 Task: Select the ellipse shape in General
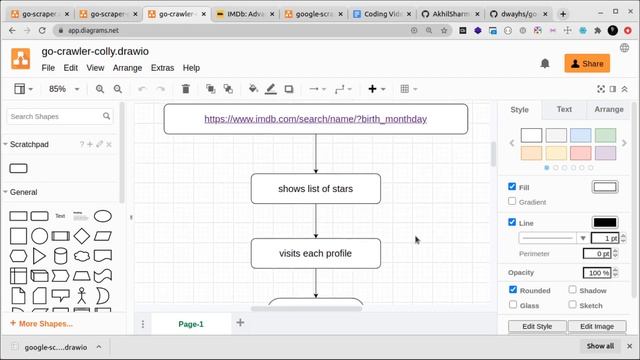[x=103, y=216]
